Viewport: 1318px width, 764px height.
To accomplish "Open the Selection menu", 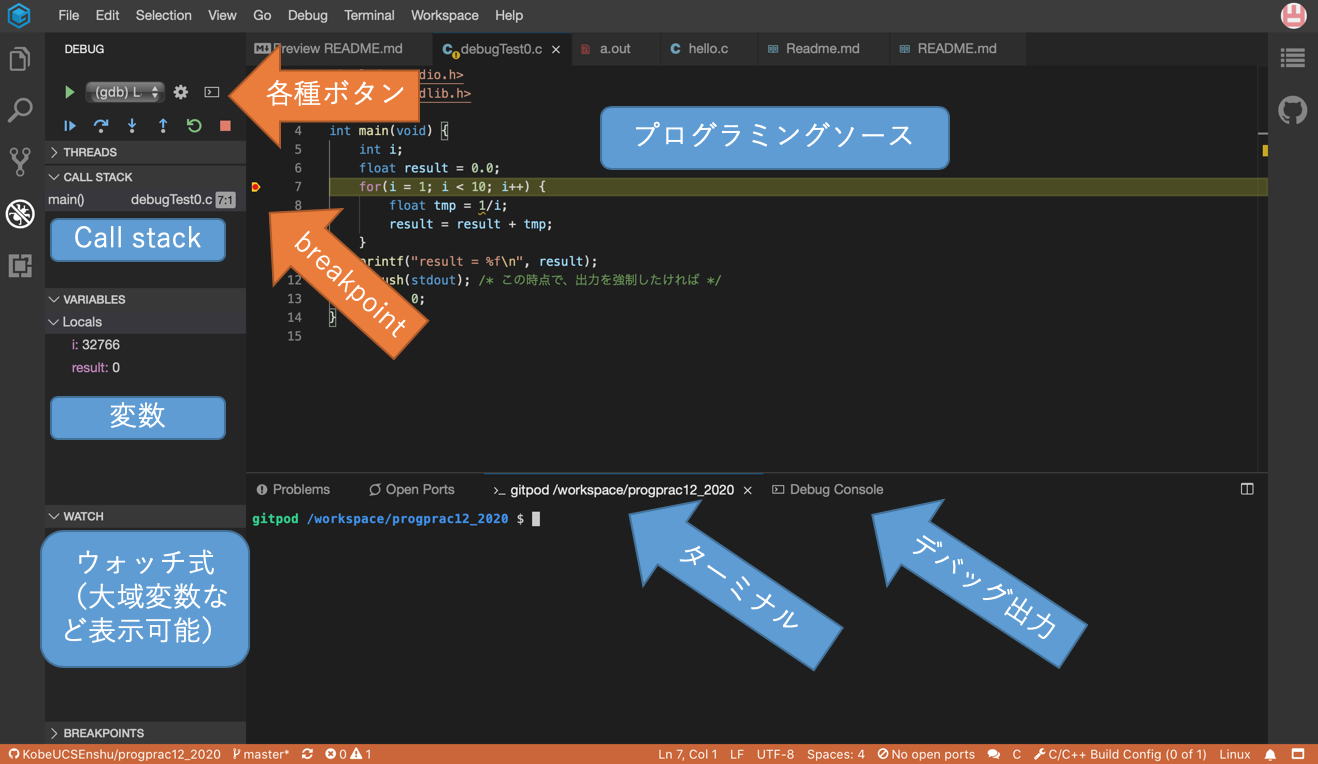I will 163,15.
